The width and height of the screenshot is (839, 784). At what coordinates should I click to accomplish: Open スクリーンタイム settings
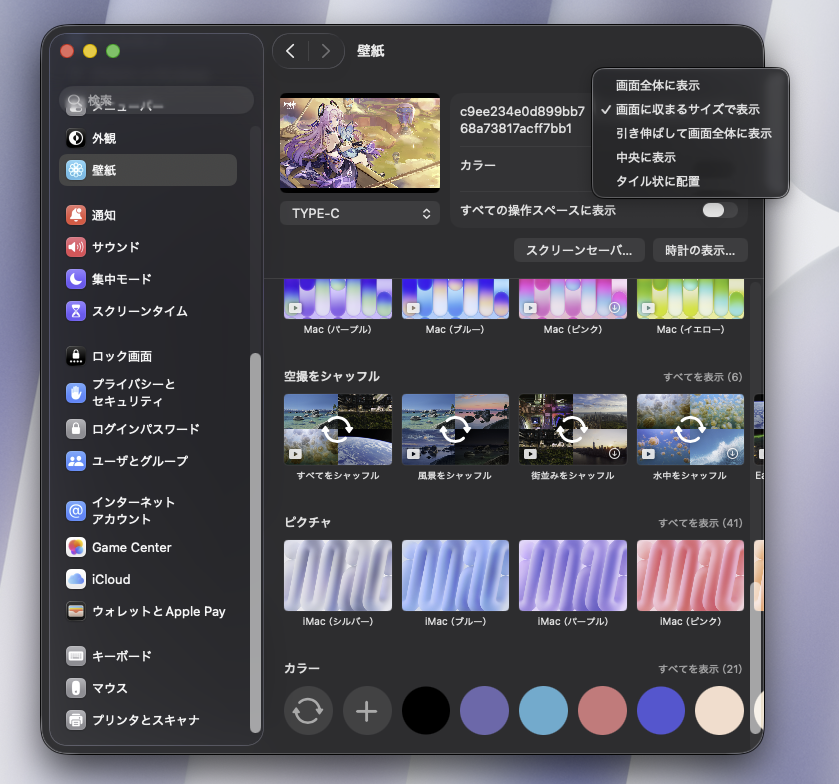point(139,311)
